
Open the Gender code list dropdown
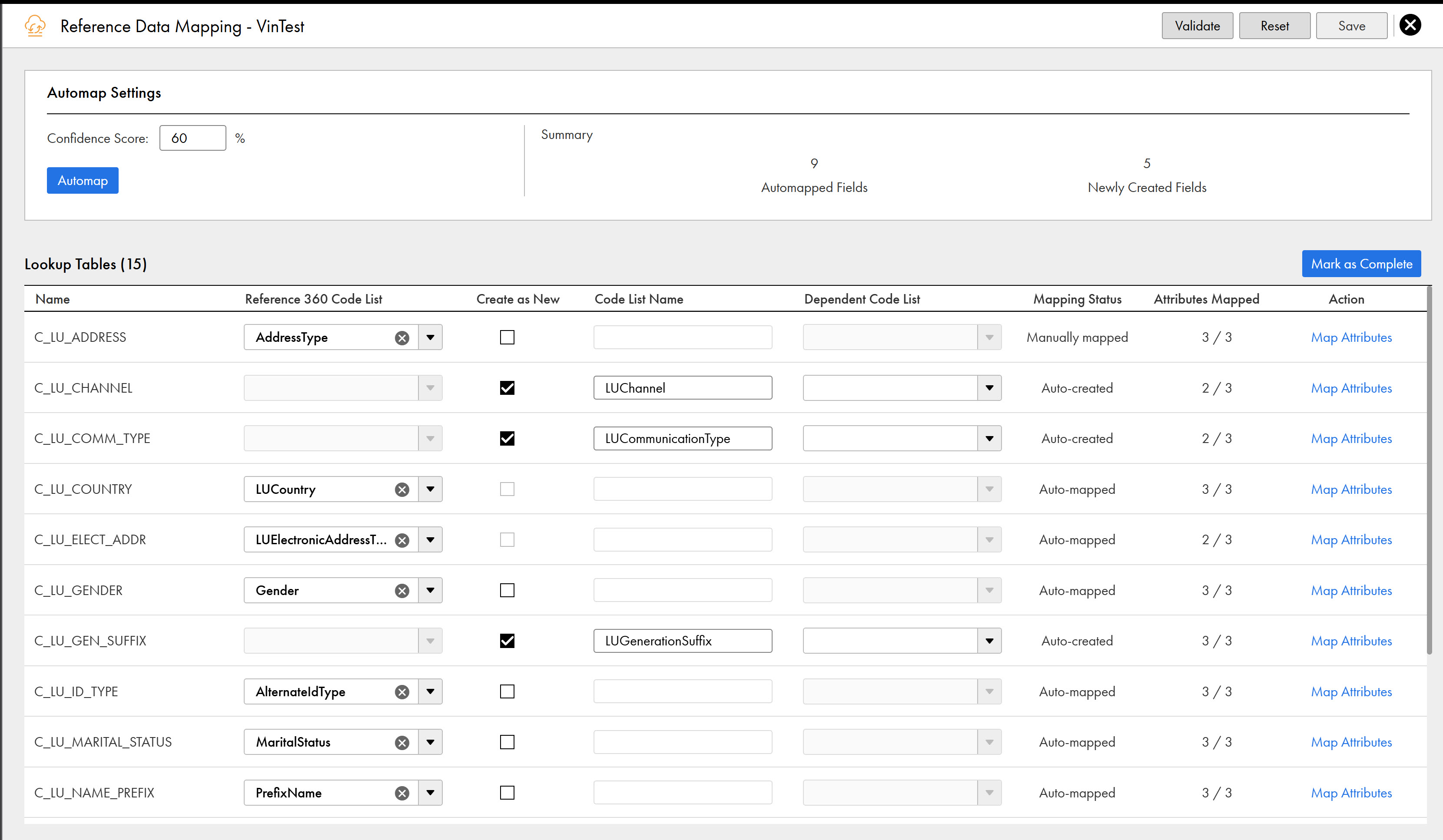[430, 590]
